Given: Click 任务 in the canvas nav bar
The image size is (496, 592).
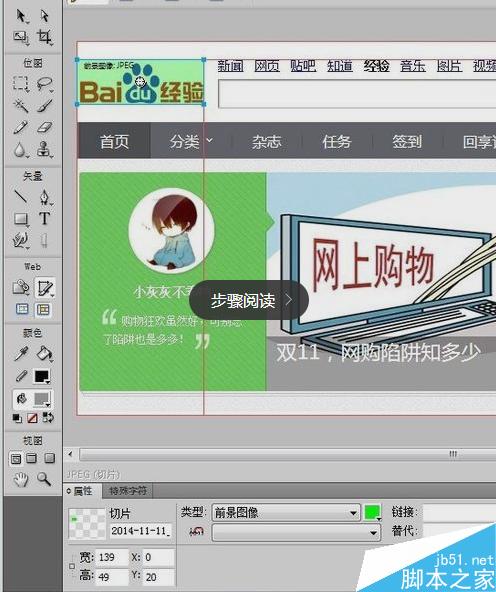Looking at the screenshot, I should pos(337,142).
